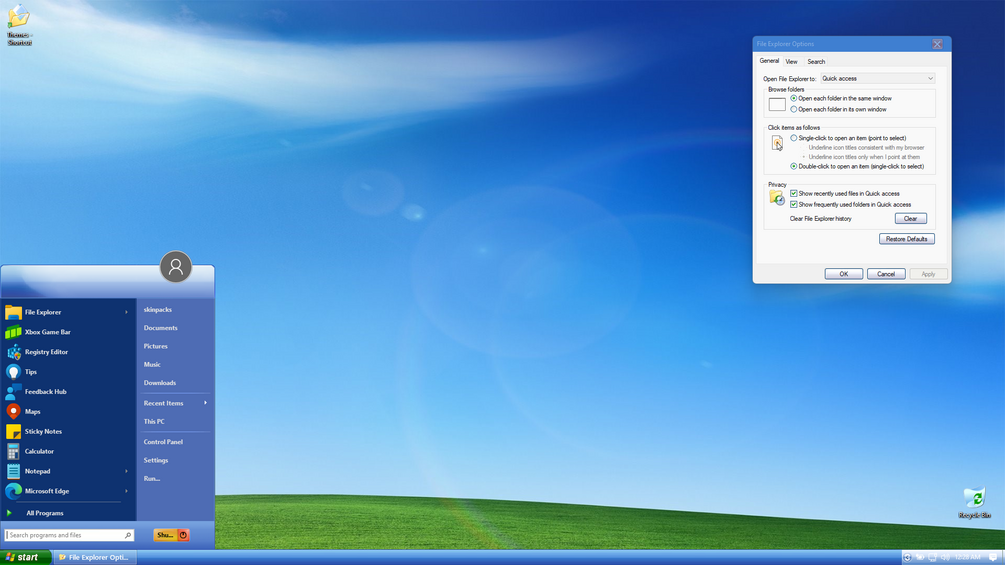1005x565 pixels.
Task: Click Restore Defaults button
Action: (906, 239)
